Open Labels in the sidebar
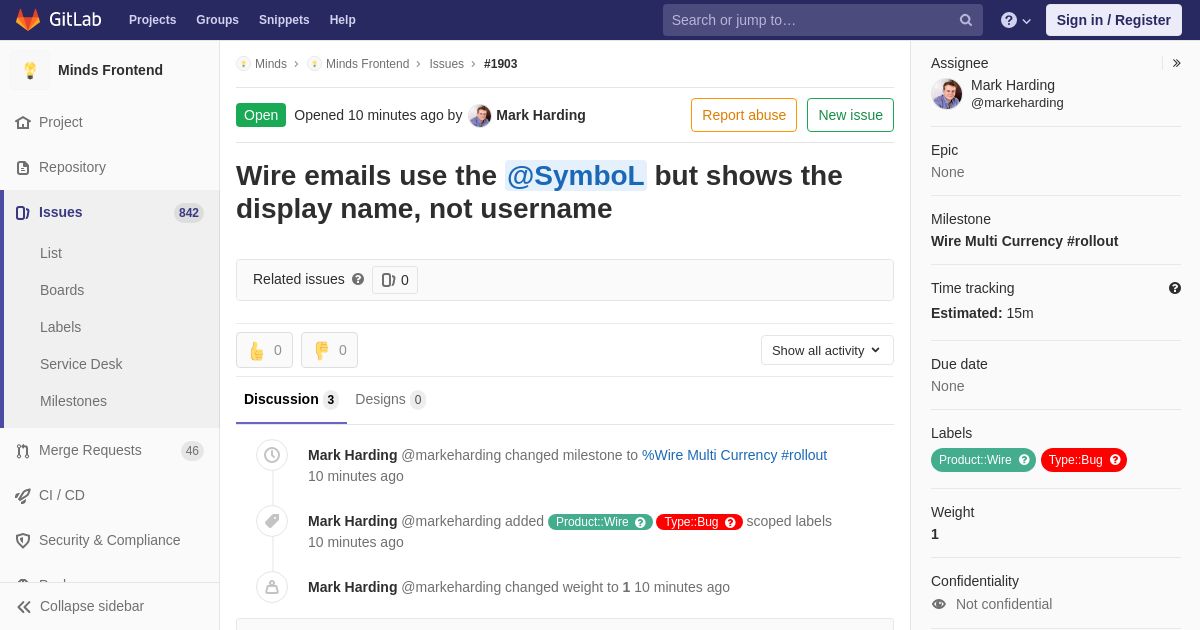The width and height of the screenshot is (1200, 630). (x=60, y=327)
